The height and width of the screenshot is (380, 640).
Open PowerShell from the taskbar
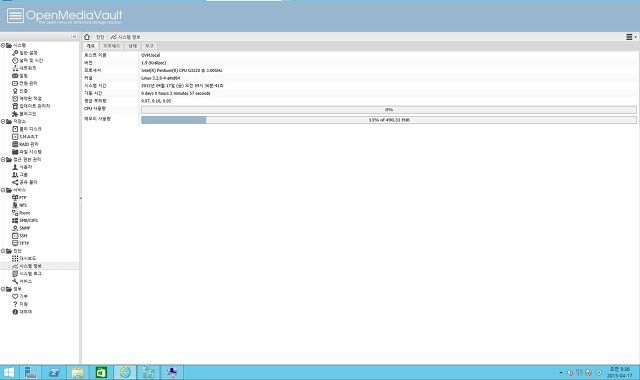tap(54, 372)
